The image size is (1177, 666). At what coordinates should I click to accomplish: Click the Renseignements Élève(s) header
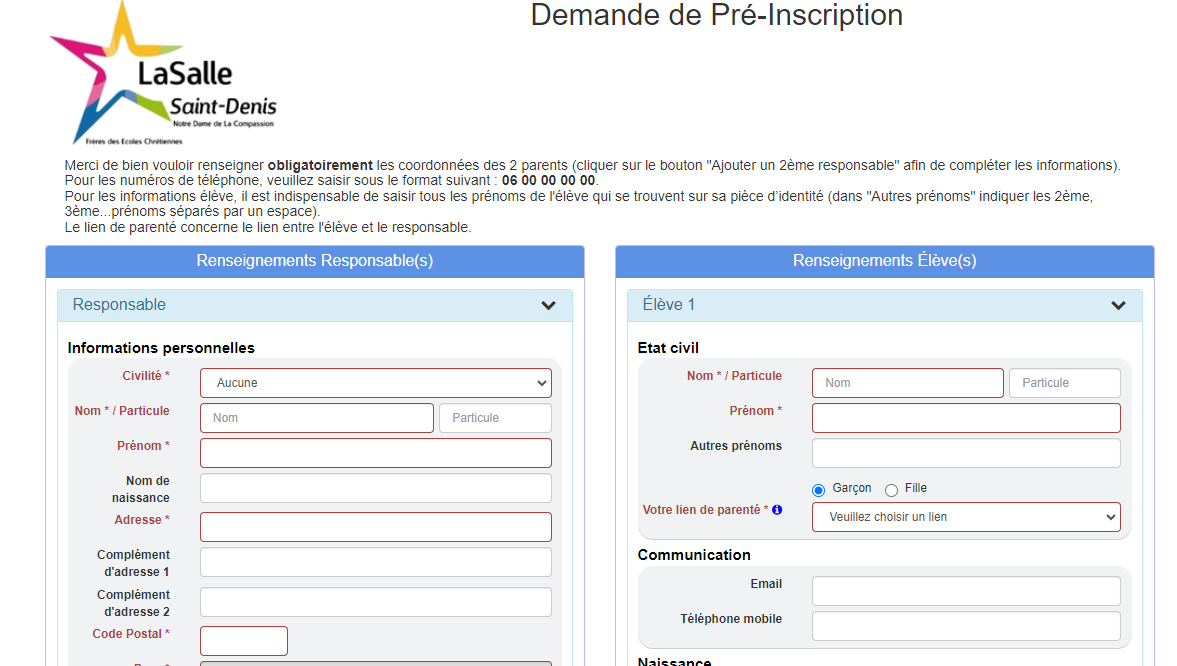click(884, 261)
